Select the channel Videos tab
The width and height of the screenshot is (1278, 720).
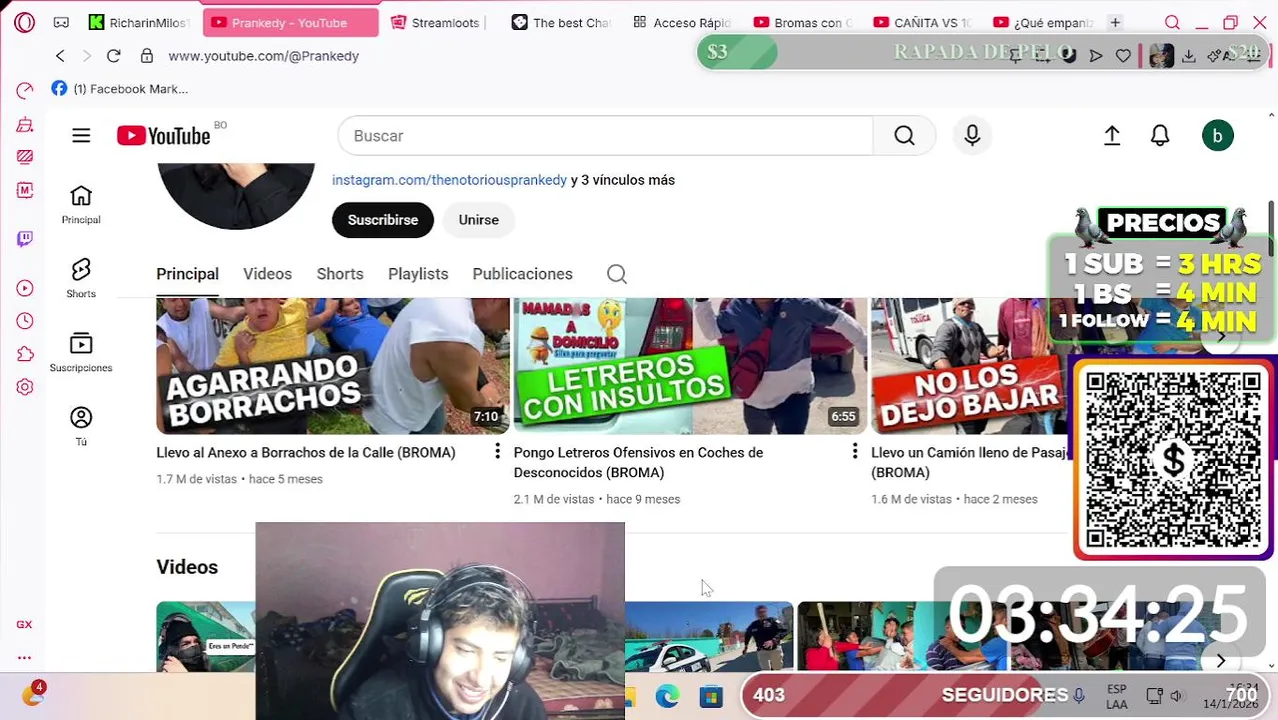267,274
